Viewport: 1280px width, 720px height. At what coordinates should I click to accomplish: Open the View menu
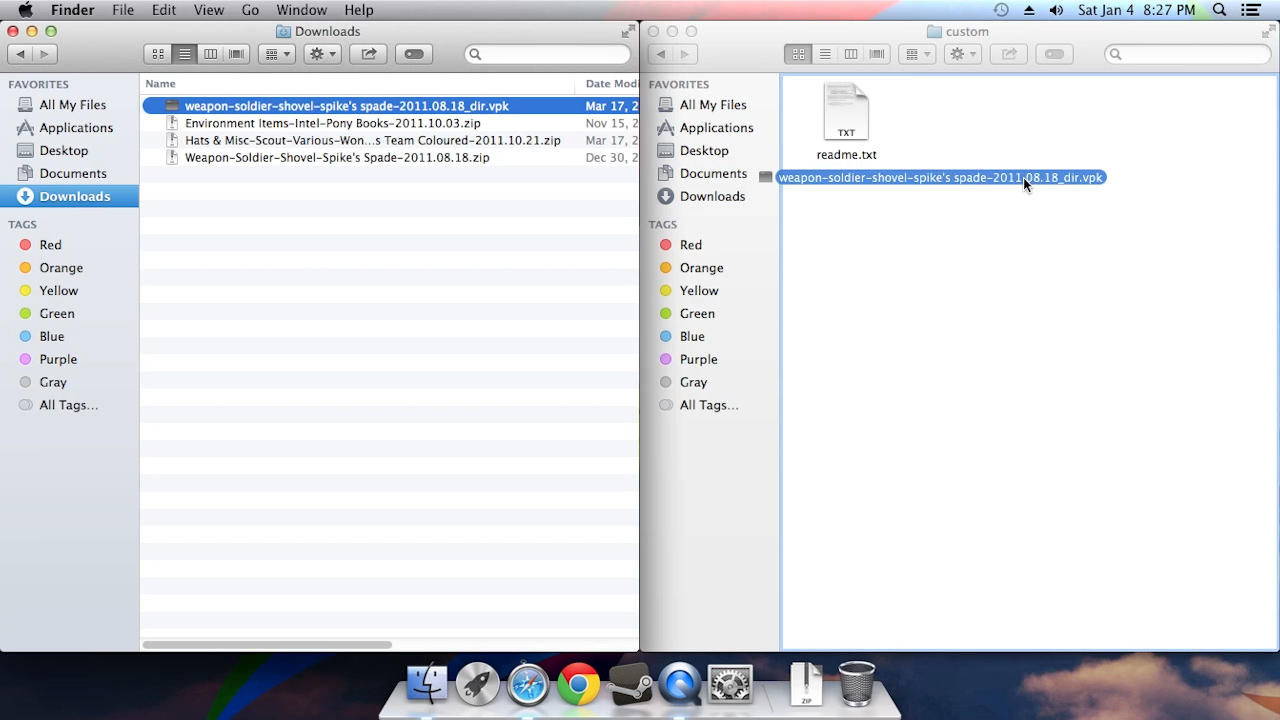click(x=208, y=10)
